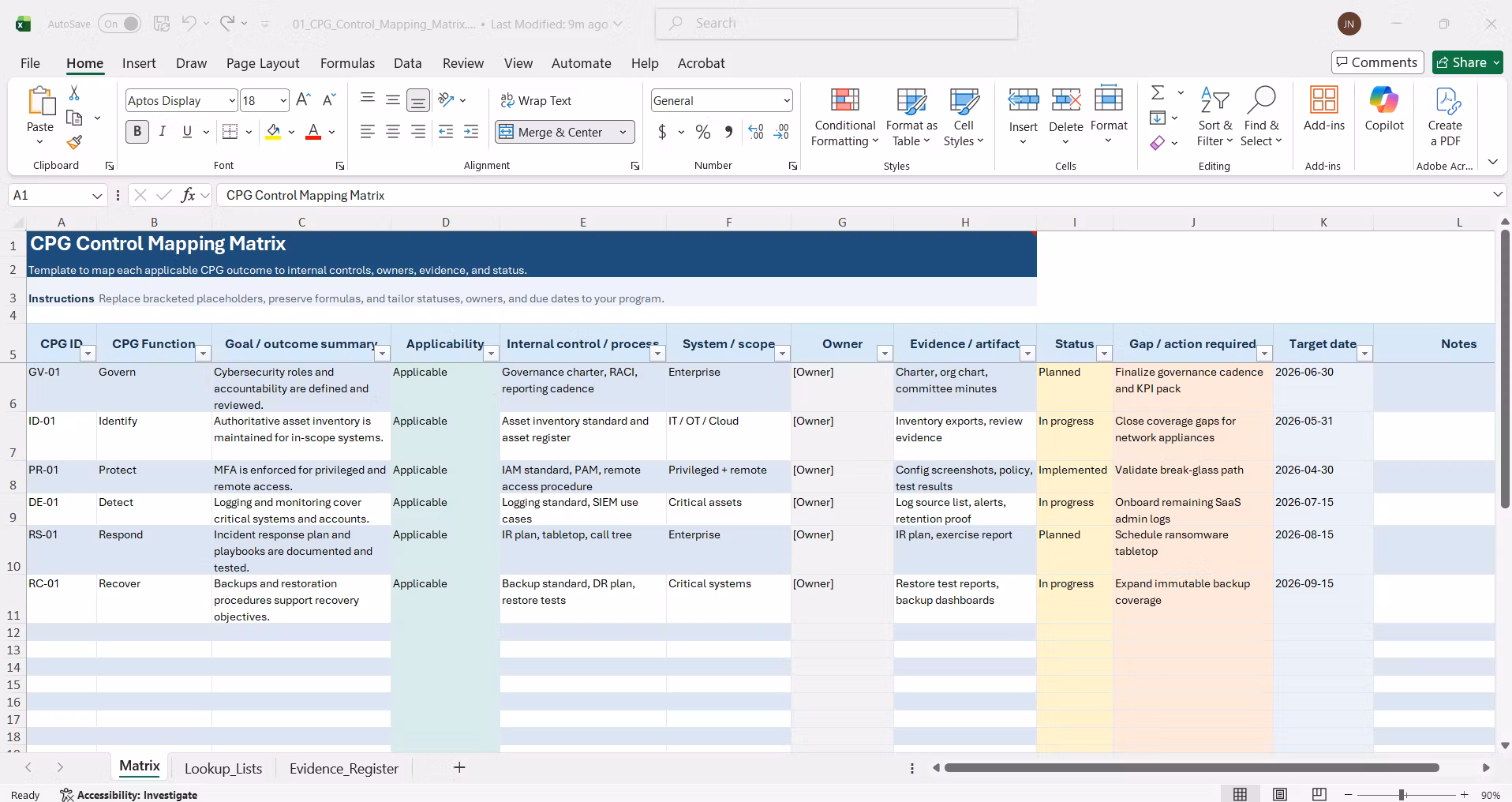Toggle the AutoSave switch
The width and height of the screenshot is (1512, 802).
coord(120,24)
